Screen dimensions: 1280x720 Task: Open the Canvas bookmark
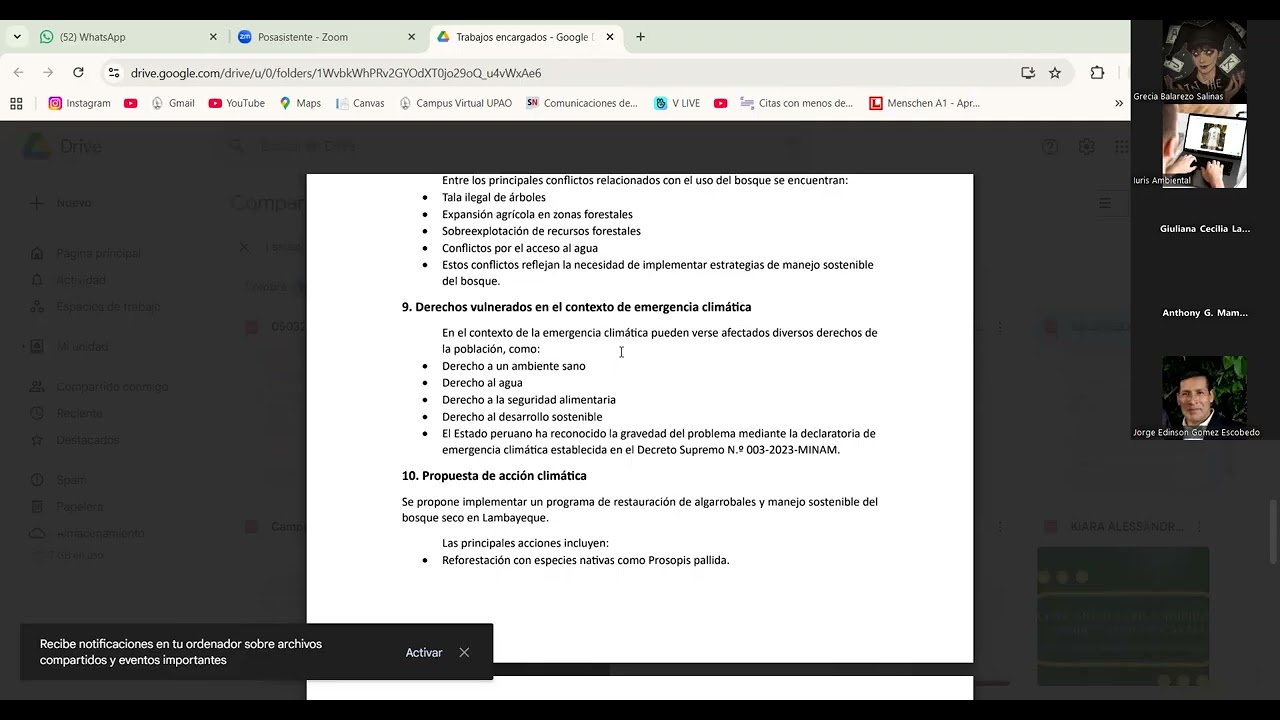point(360,103)
